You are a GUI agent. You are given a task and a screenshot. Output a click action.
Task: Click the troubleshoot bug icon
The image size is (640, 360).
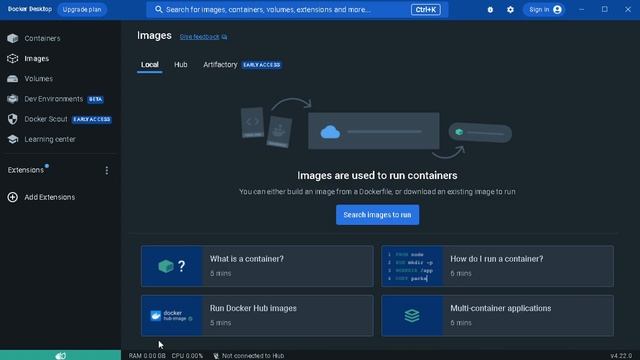490,9
